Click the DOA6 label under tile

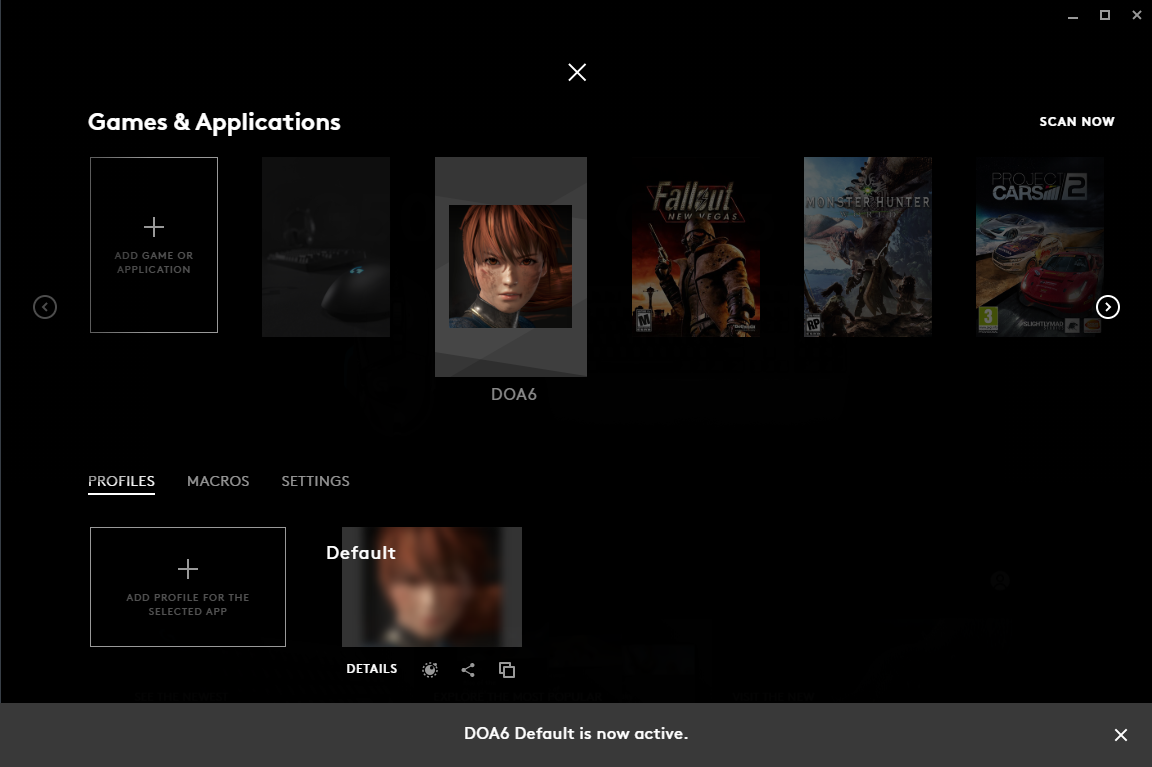point(514,395)
